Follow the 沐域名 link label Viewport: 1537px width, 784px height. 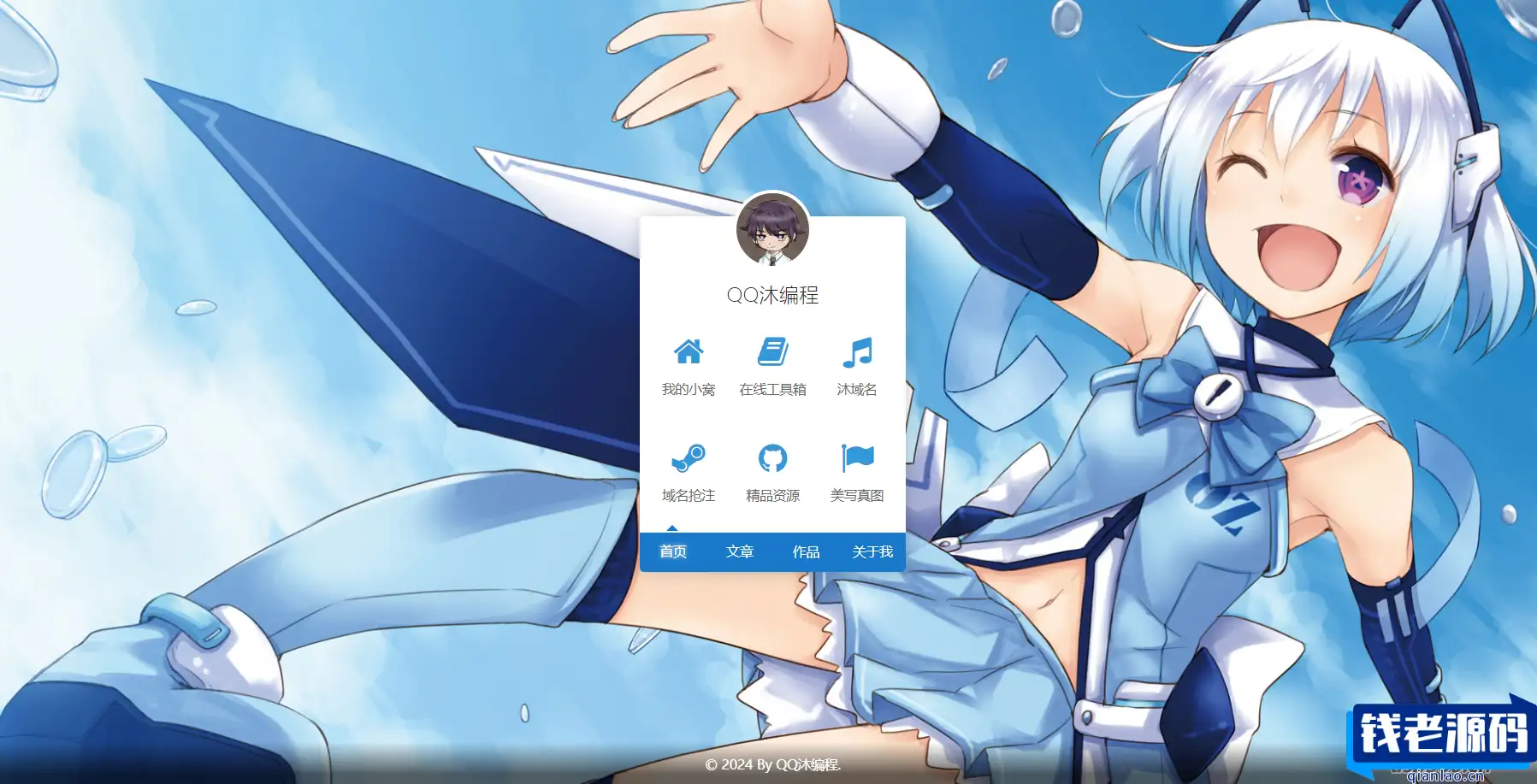pyautogui.click(x=857, y=389)
